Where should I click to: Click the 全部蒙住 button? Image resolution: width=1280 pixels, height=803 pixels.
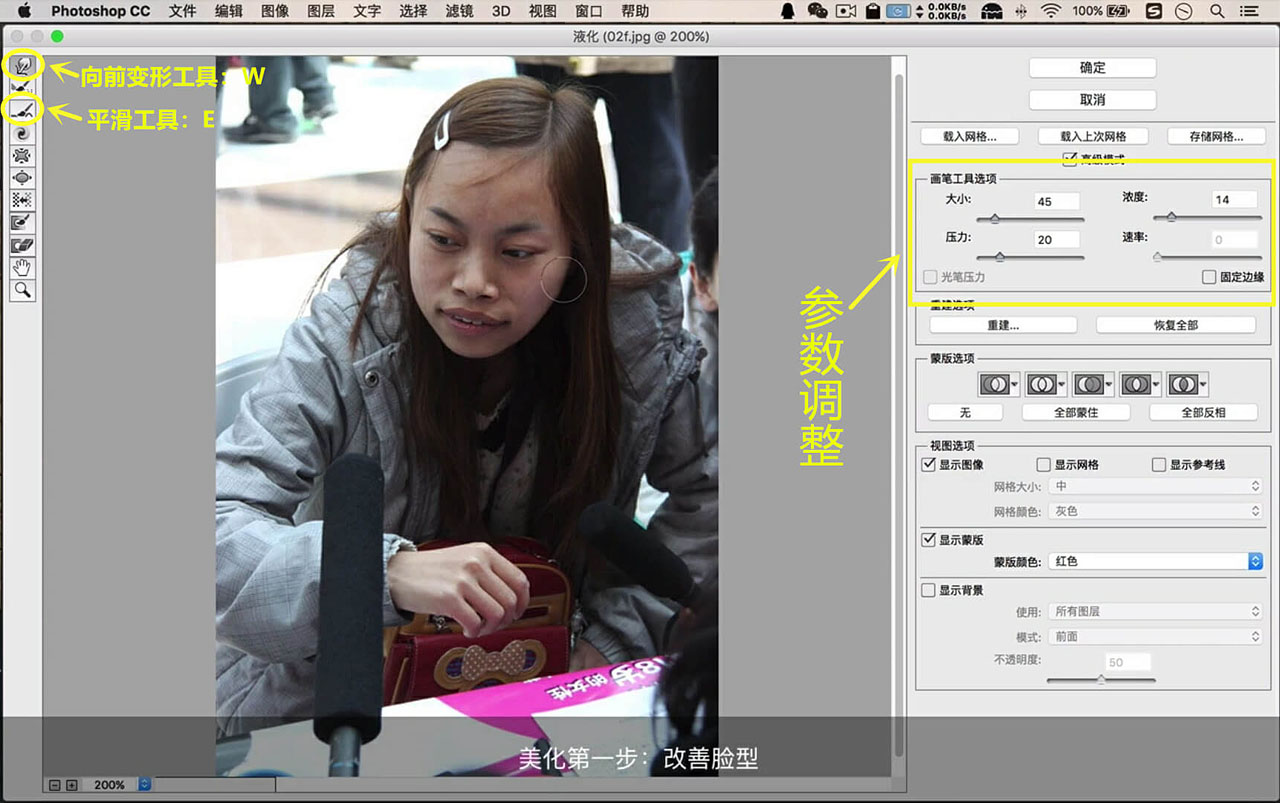[1077, 412]
